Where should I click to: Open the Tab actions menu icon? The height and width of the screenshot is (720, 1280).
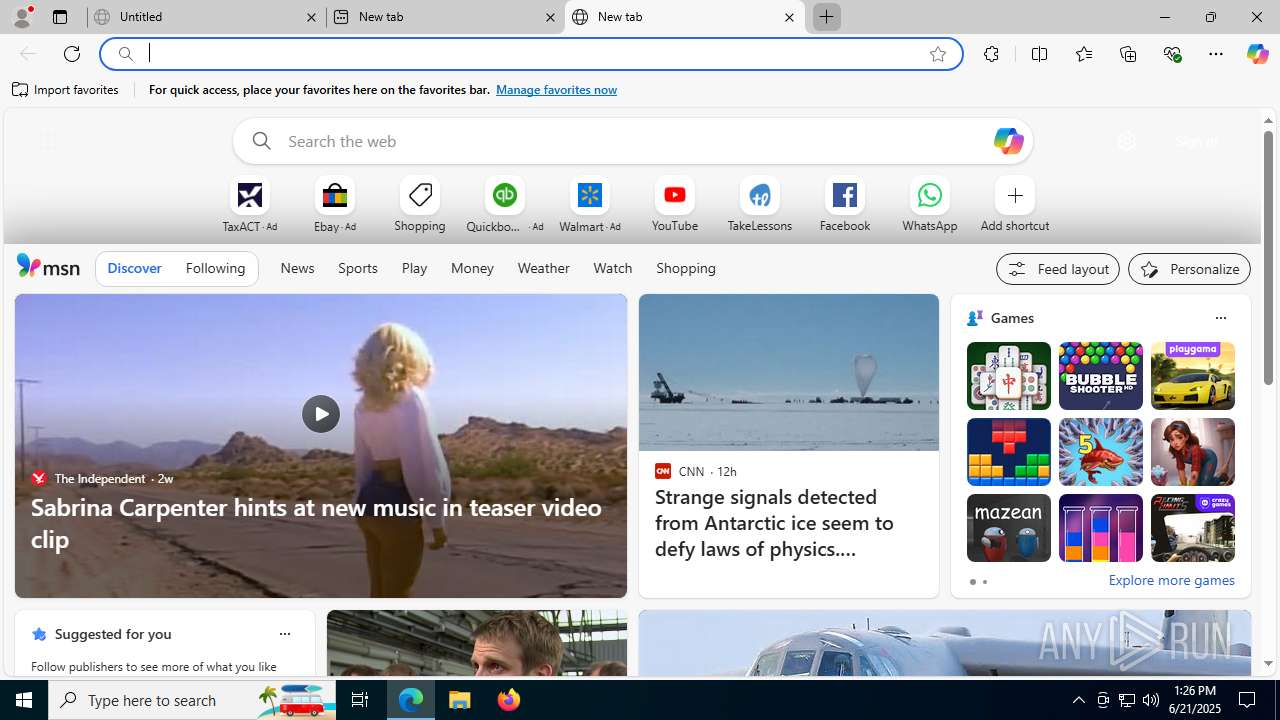60,17
